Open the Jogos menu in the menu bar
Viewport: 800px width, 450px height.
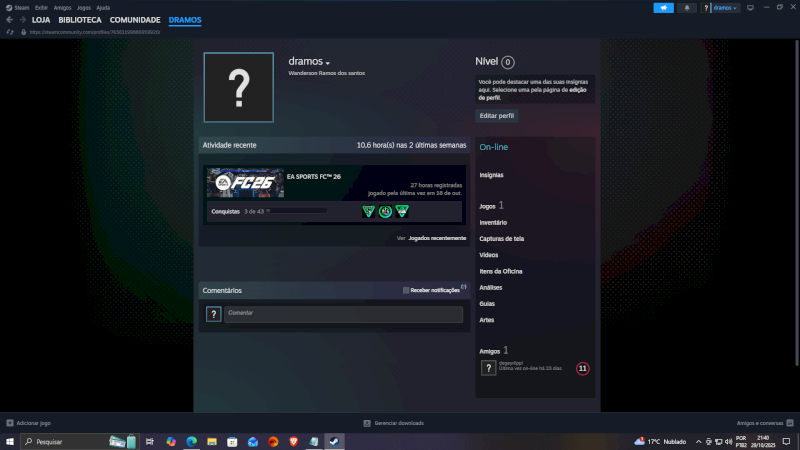84,8
